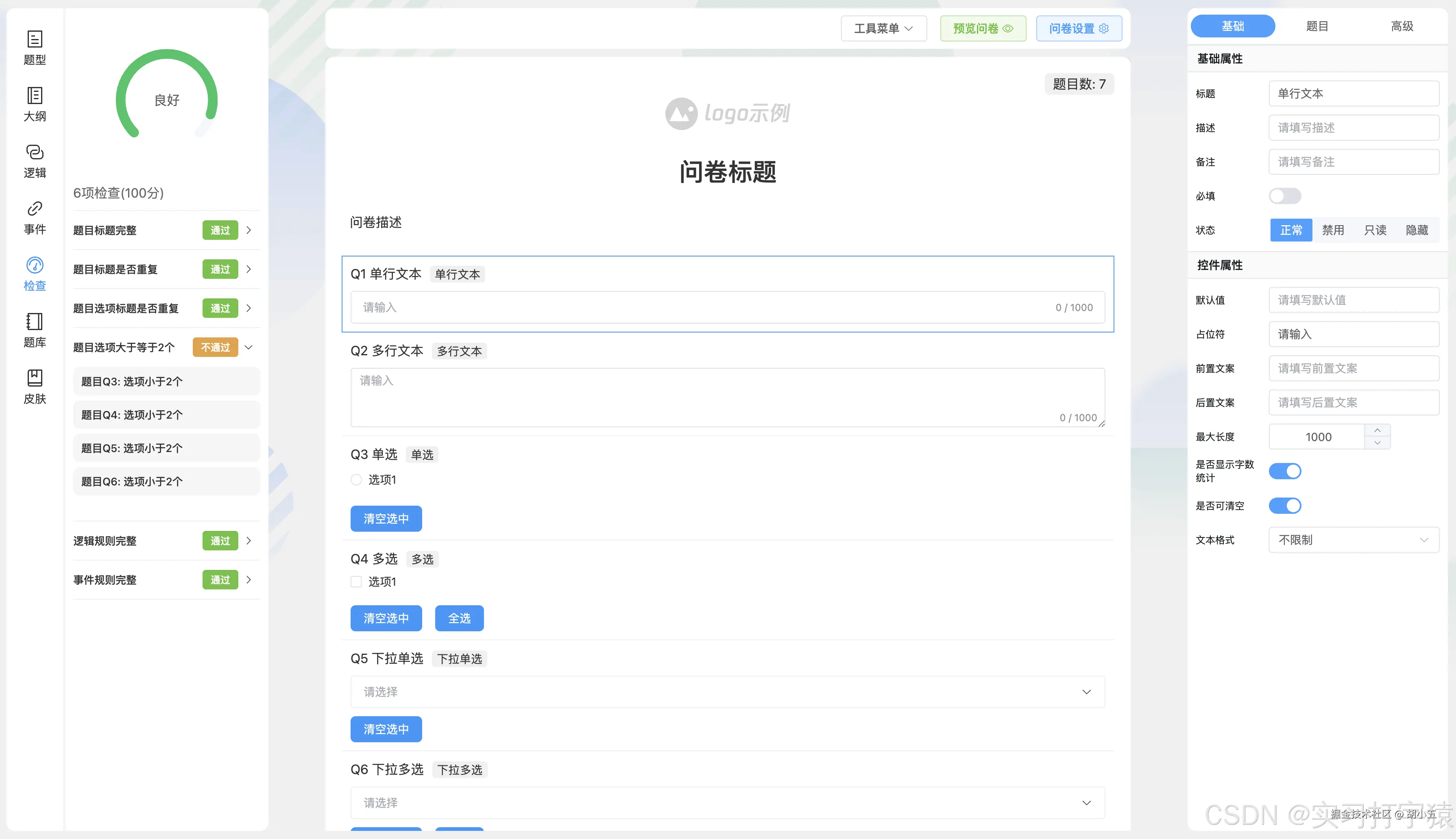Open 问卷设置 via the gear button

tap(1079, 28)
